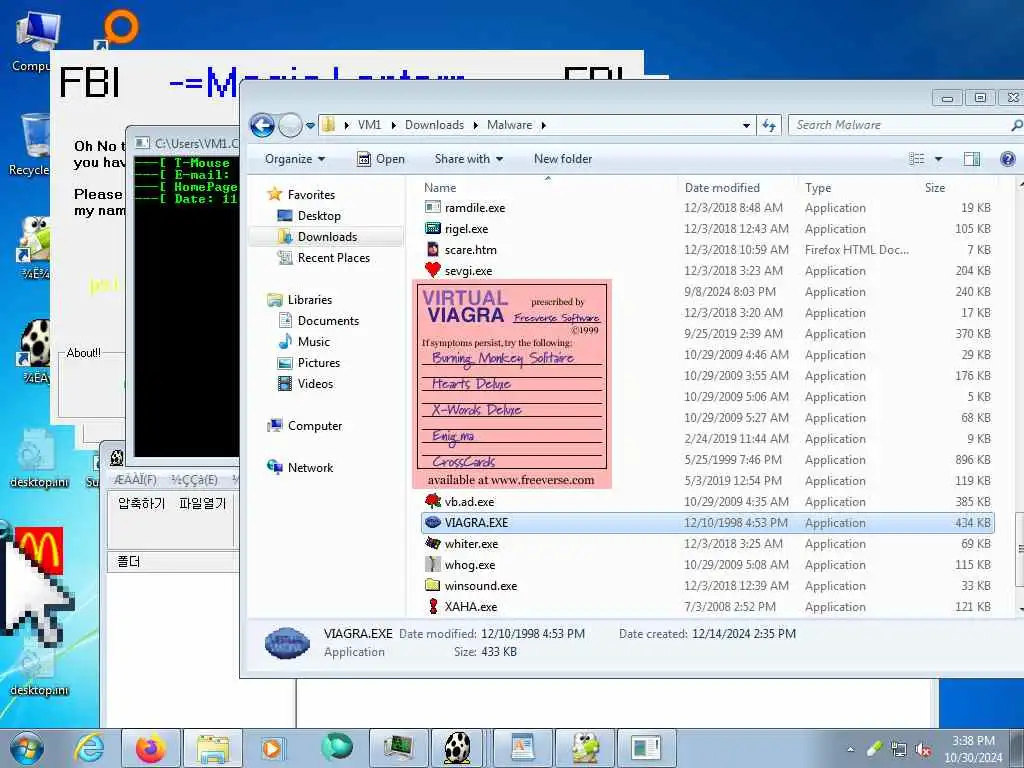
Task: Select the VIAGRA.EXE file row
Action: pyautogui.click(x=708, y=522)
